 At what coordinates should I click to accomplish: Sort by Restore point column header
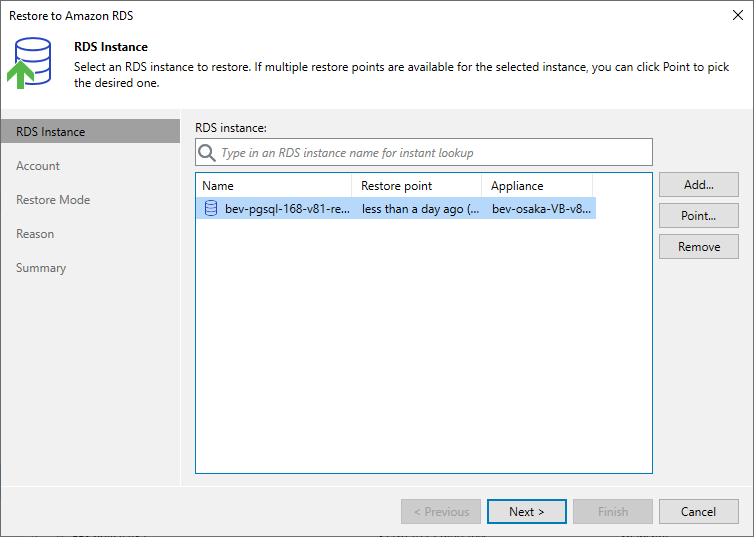pyautogui.click(x=416, y=186)
